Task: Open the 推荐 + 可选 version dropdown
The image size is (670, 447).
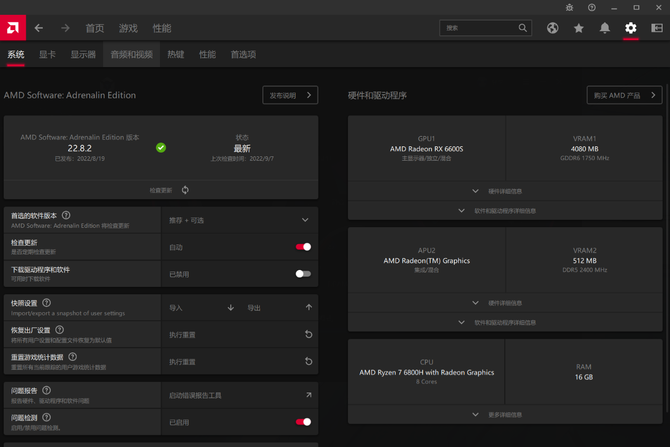Action: tap(240, 220)
